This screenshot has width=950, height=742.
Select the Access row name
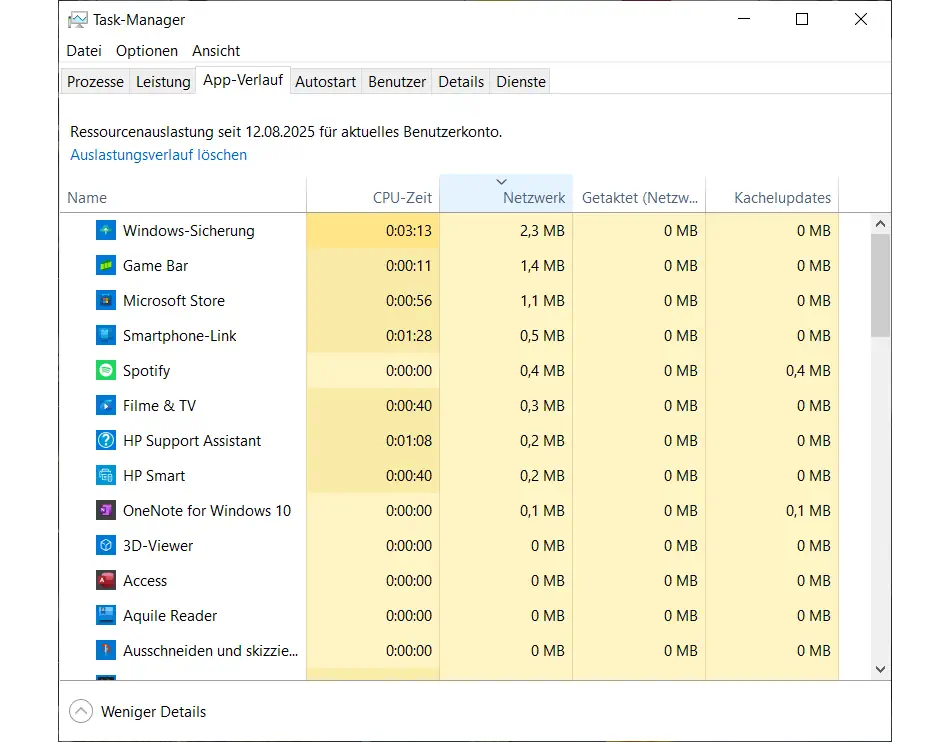click(145, 581)
